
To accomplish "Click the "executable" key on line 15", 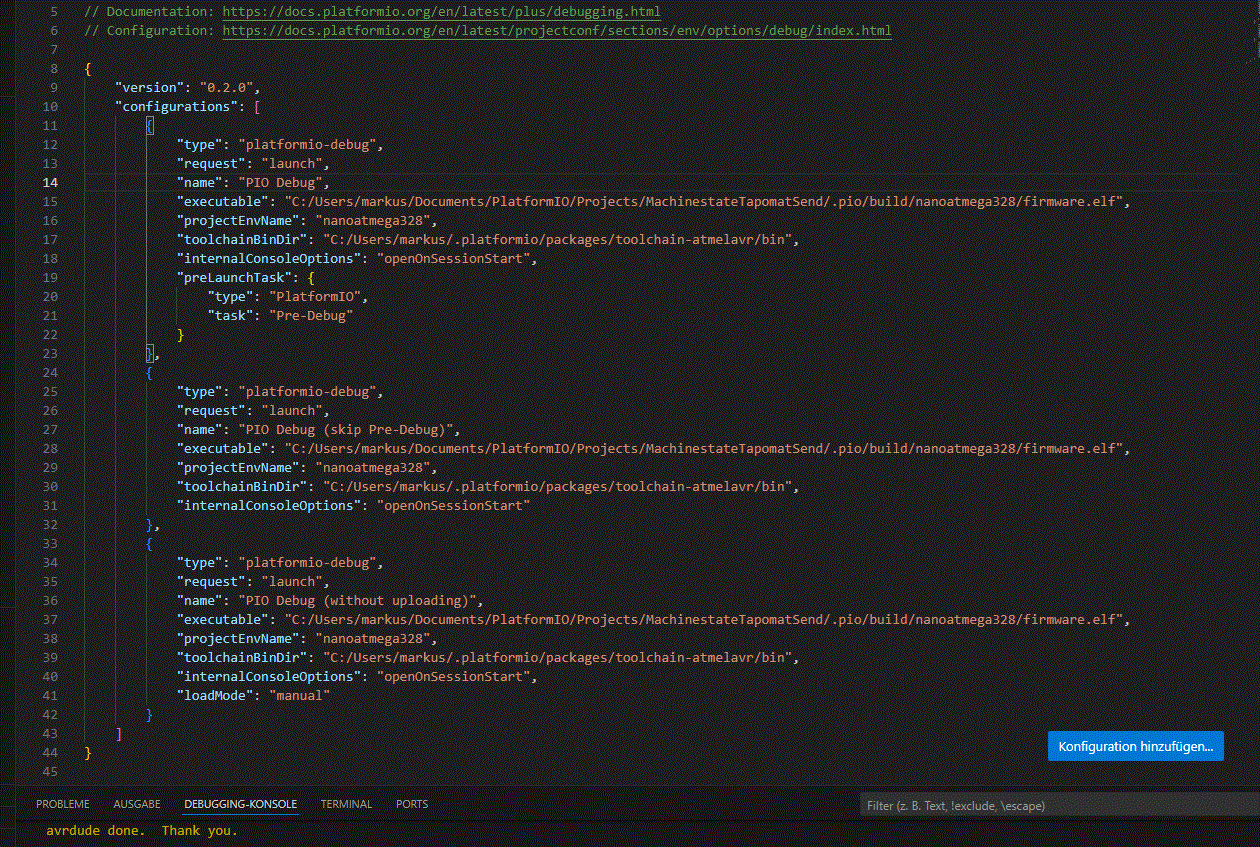I will 223,202.
